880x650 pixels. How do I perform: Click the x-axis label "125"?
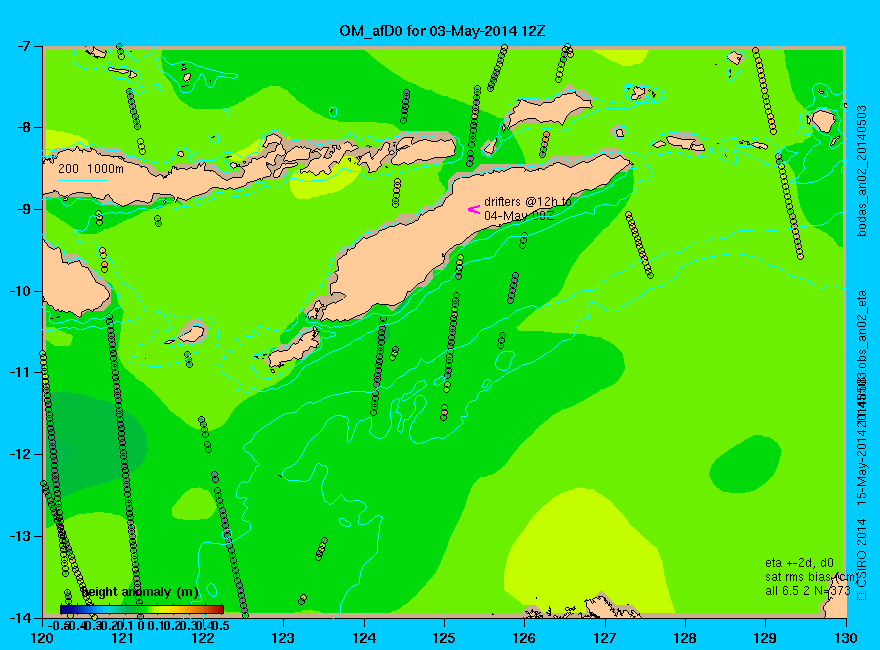[x=444, y=639]
